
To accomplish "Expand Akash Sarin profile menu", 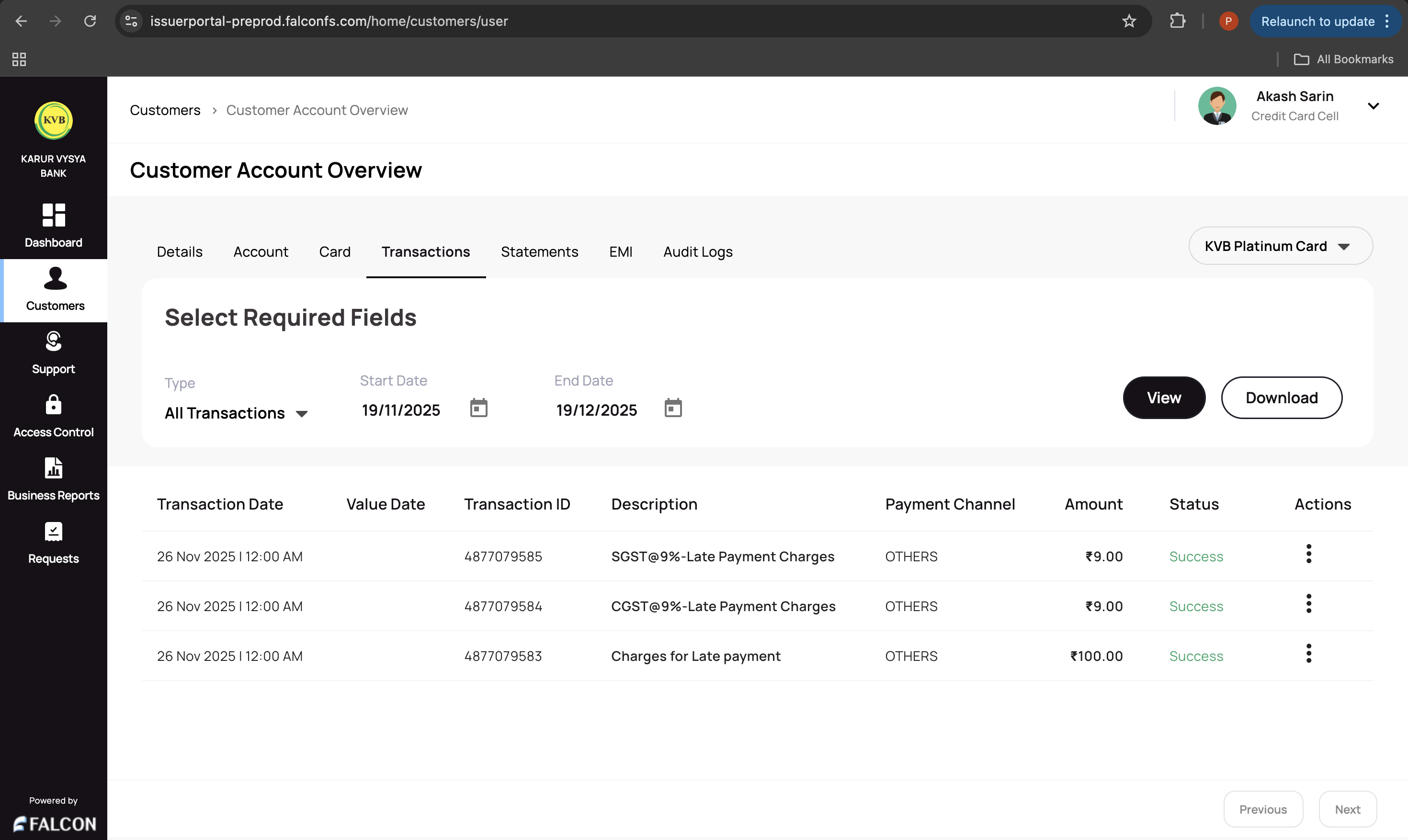I will click(1373, 106).
